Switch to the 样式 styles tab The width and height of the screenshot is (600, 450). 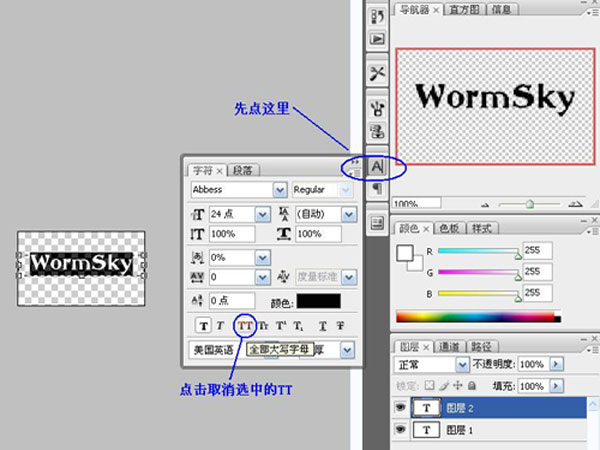tap(481, 228)
